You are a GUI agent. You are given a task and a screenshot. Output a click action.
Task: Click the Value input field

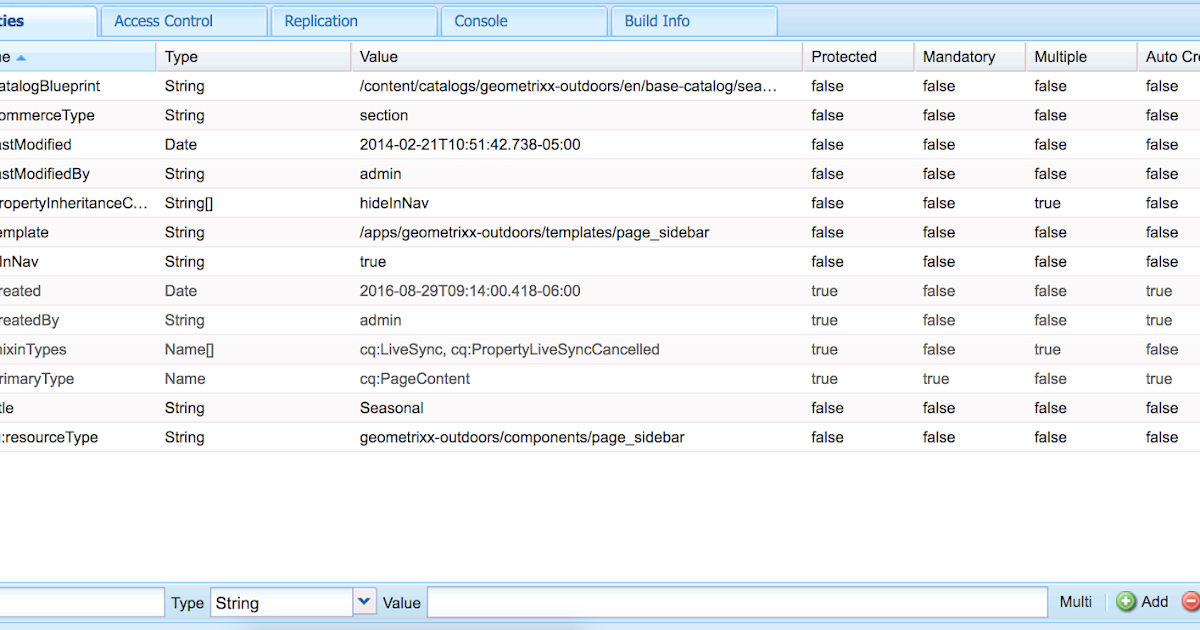pyautogui.click(x=737, y=601)
